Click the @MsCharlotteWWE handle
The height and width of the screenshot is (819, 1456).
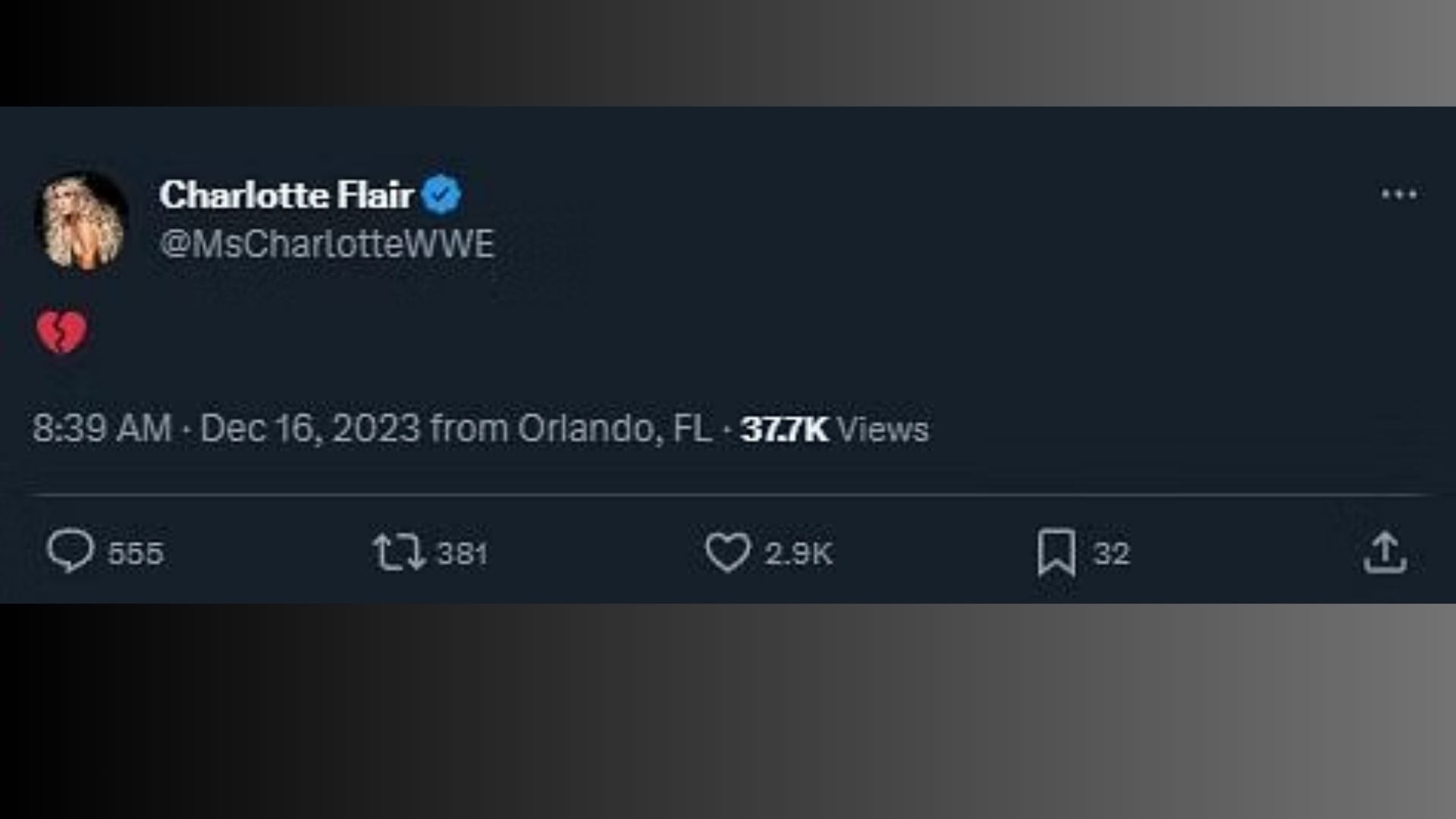[x=327, y=244]
